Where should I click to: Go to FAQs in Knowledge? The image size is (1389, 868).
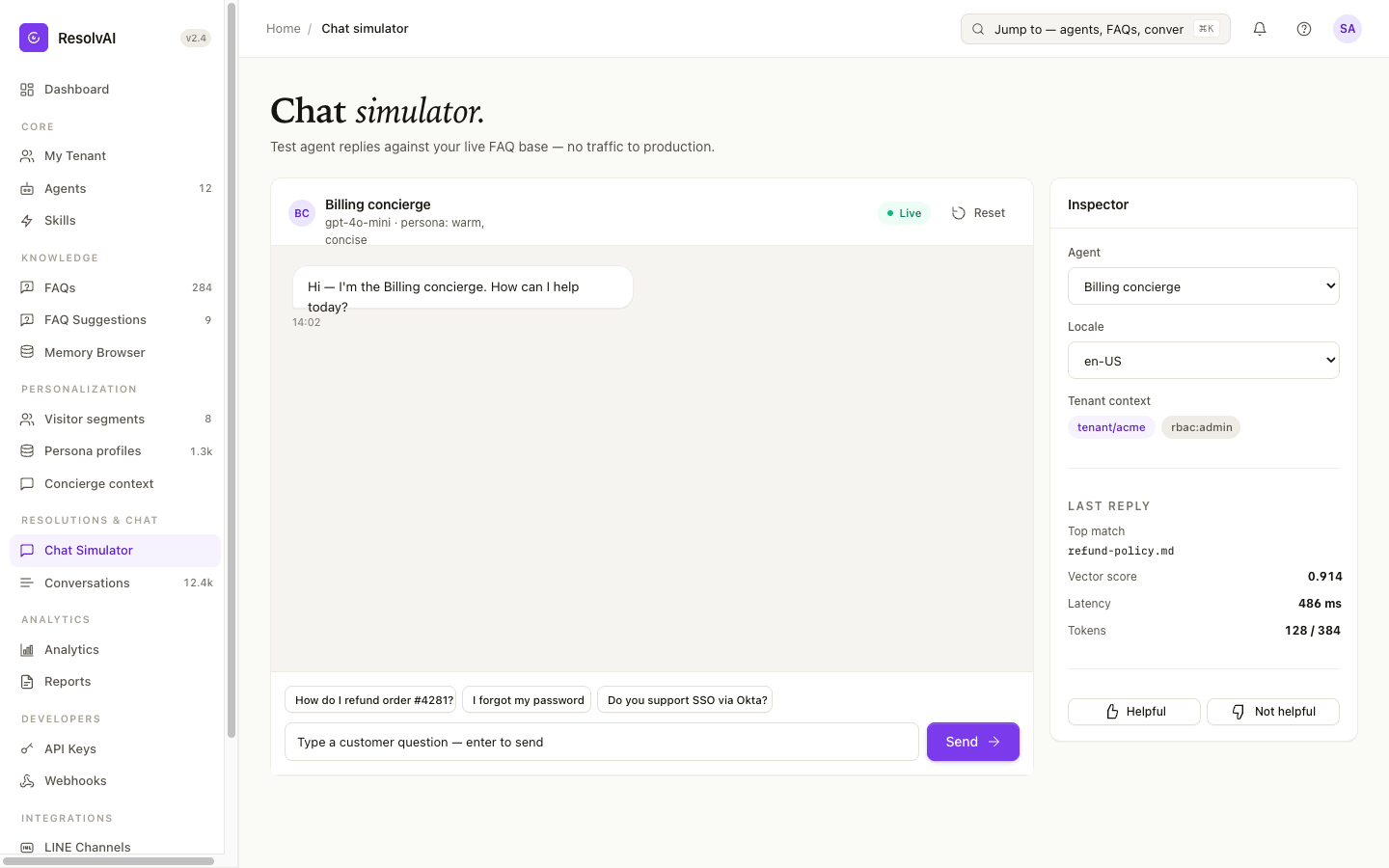coord(115,288)
